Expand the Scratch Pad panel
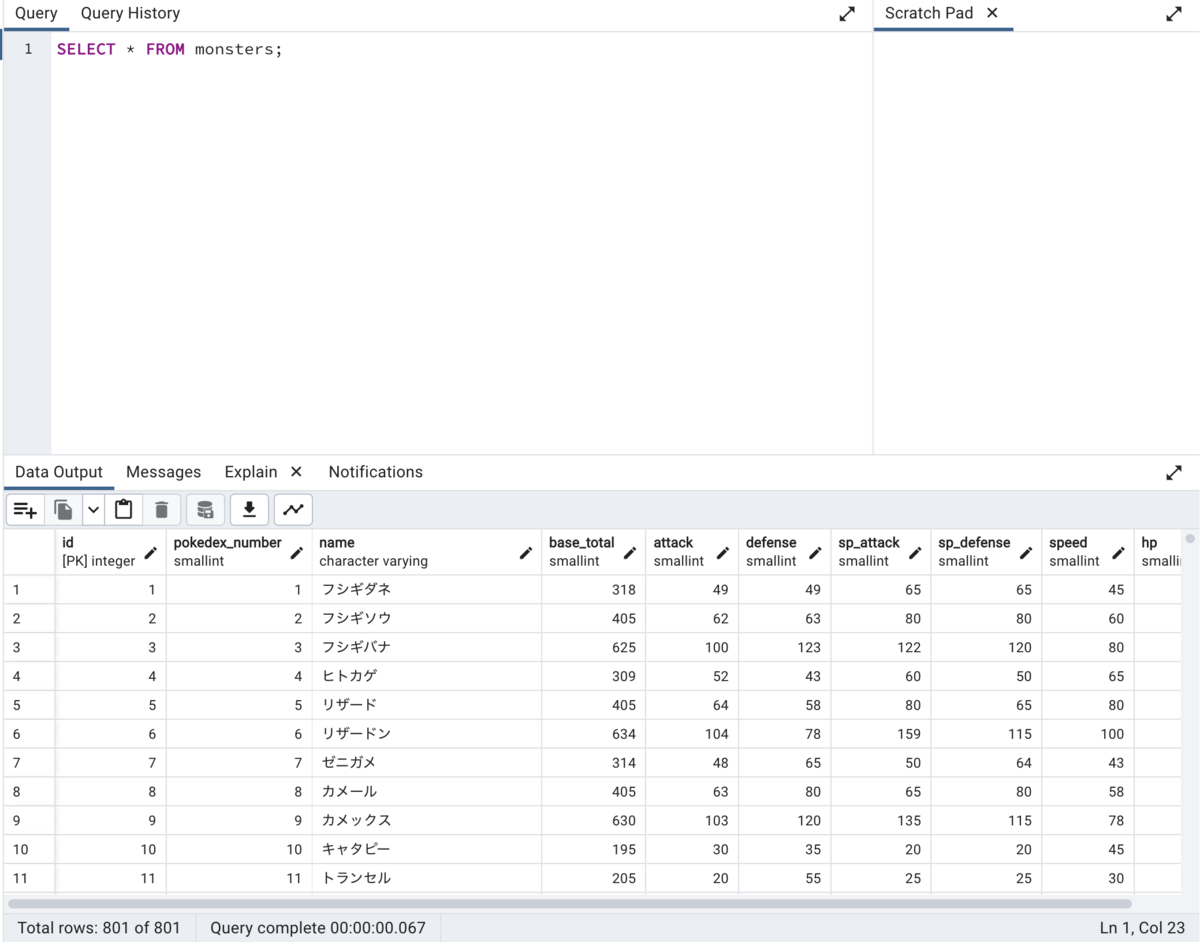 1174,14
